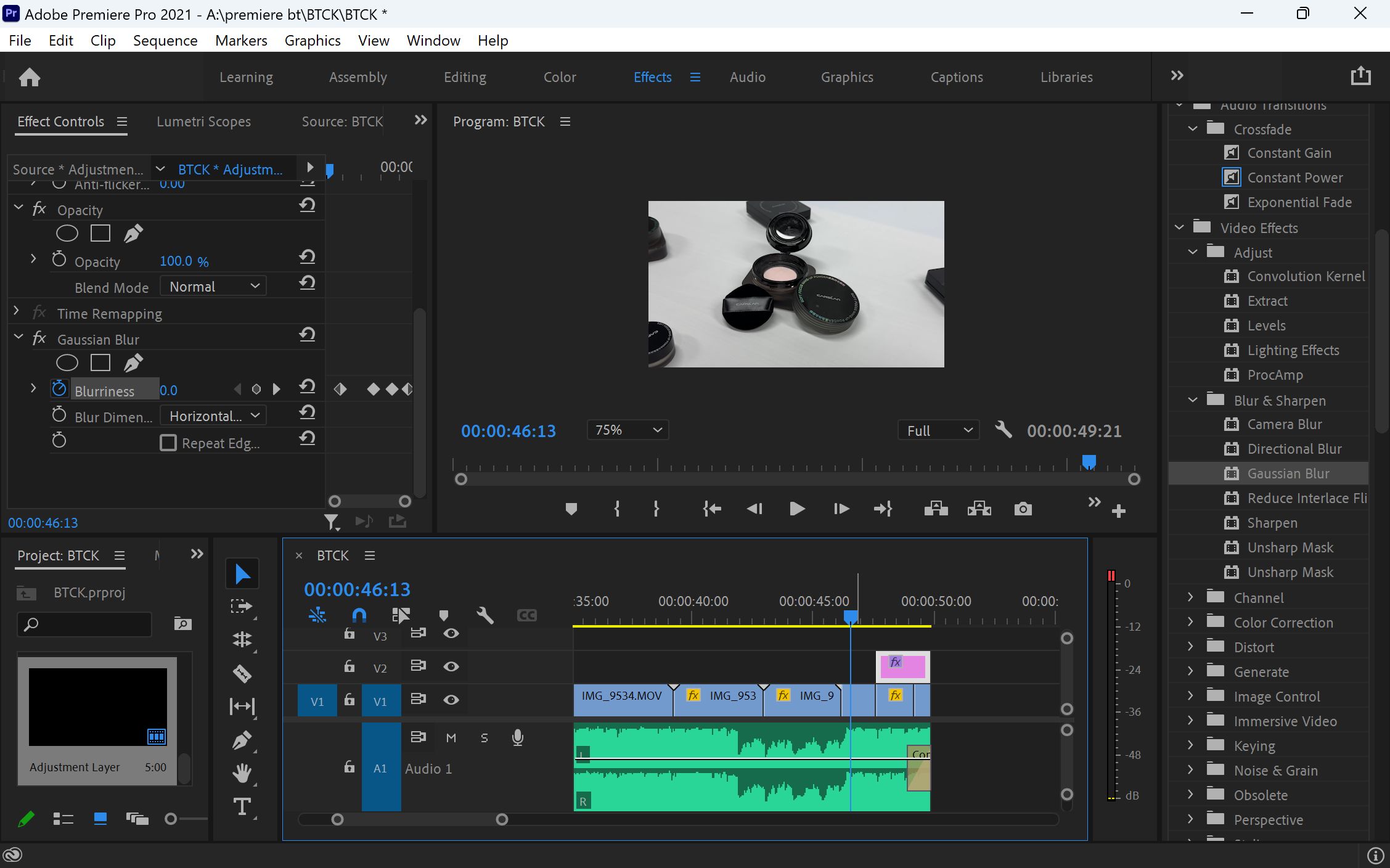Click the project zoom slider handle

(171, 819)
